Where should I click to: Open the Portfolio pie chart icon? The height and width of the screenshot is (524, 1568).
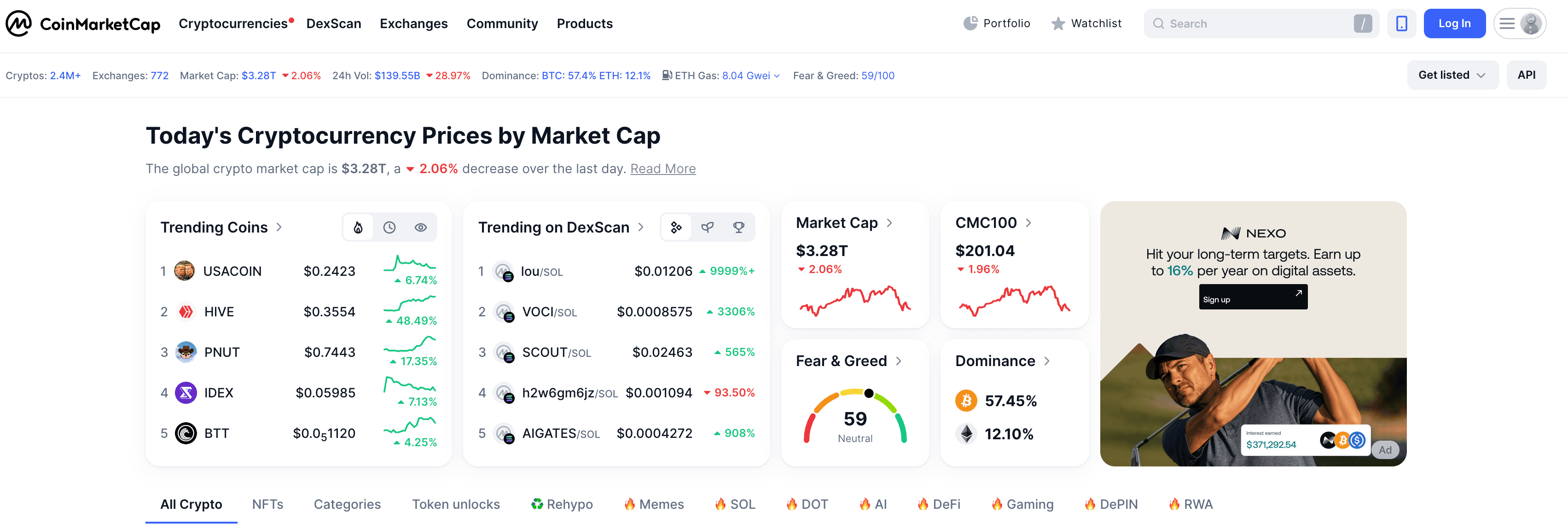click(x=970, y=24)
